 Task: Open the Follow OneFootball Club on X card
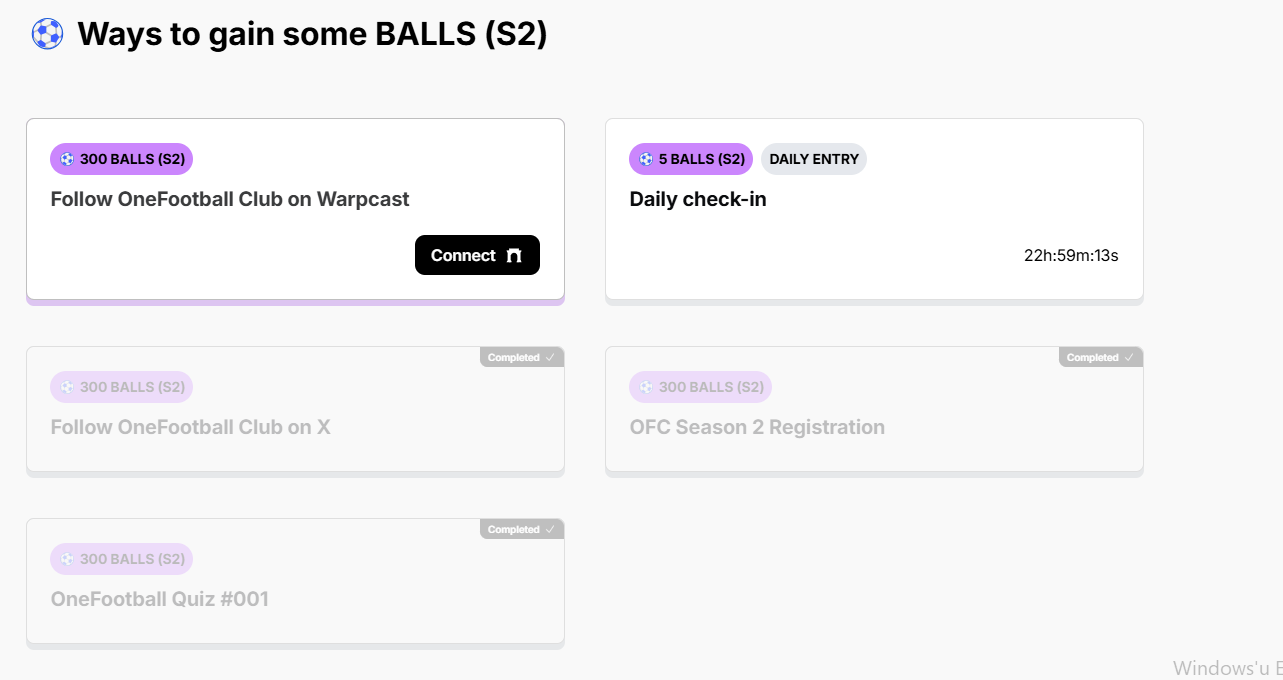coord(295,409)
